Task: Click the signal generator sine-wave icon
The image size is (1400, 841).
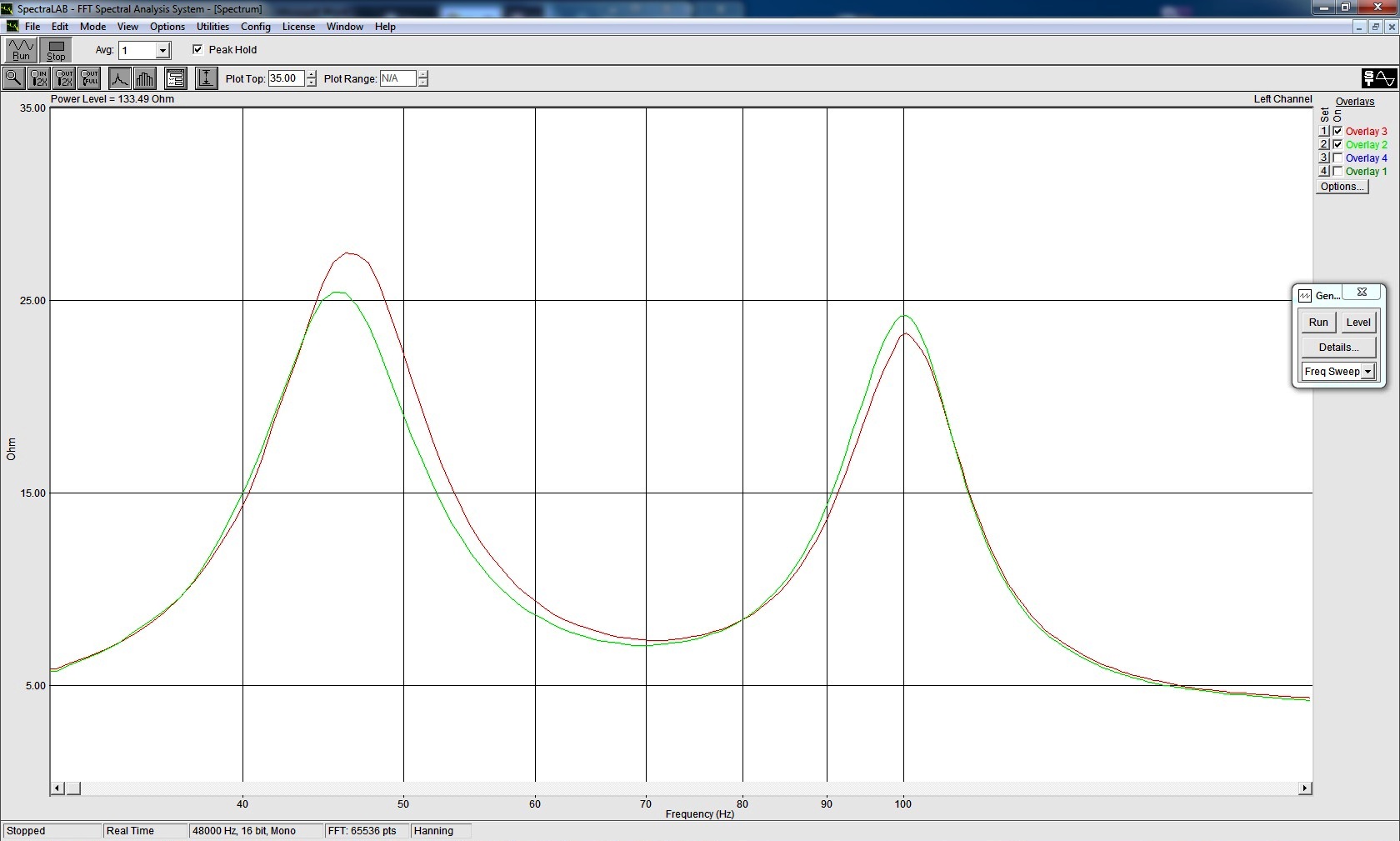Action: pos(1379,78)
